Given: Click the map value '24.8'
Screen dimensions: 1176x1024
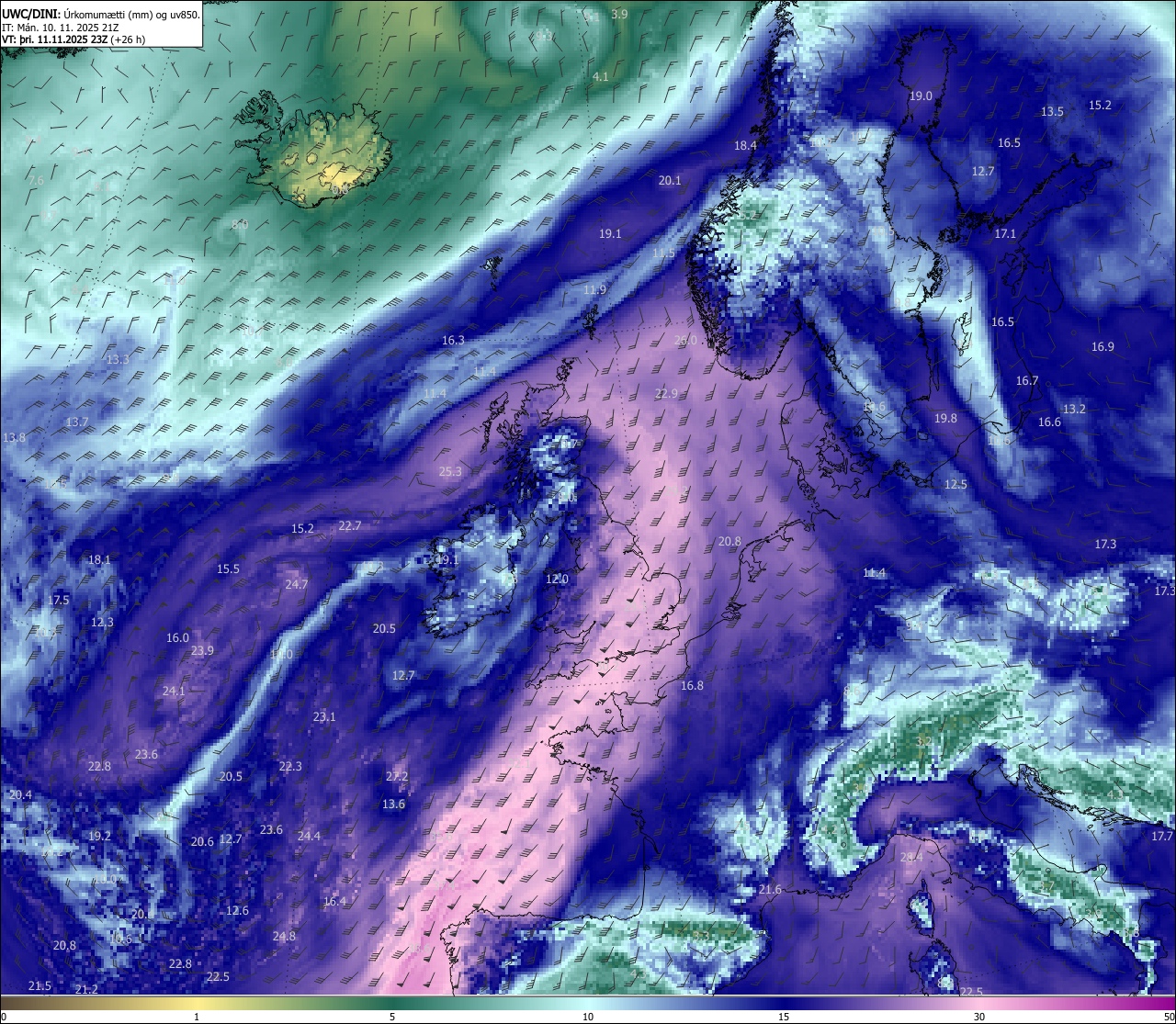Looking at the screenshot, I should (284, 936).
